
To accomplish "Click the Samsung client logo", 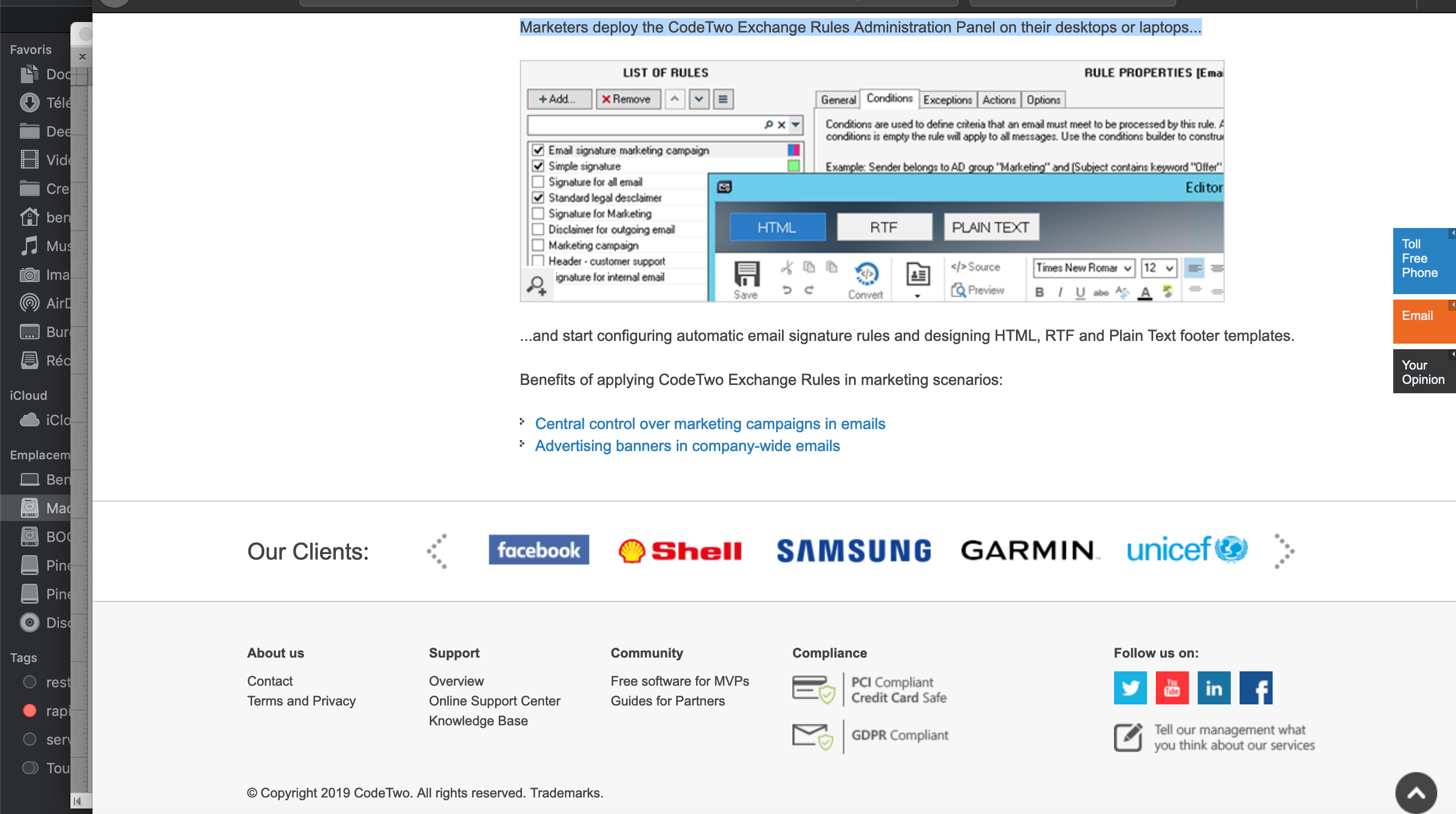I will pos(854,551).
